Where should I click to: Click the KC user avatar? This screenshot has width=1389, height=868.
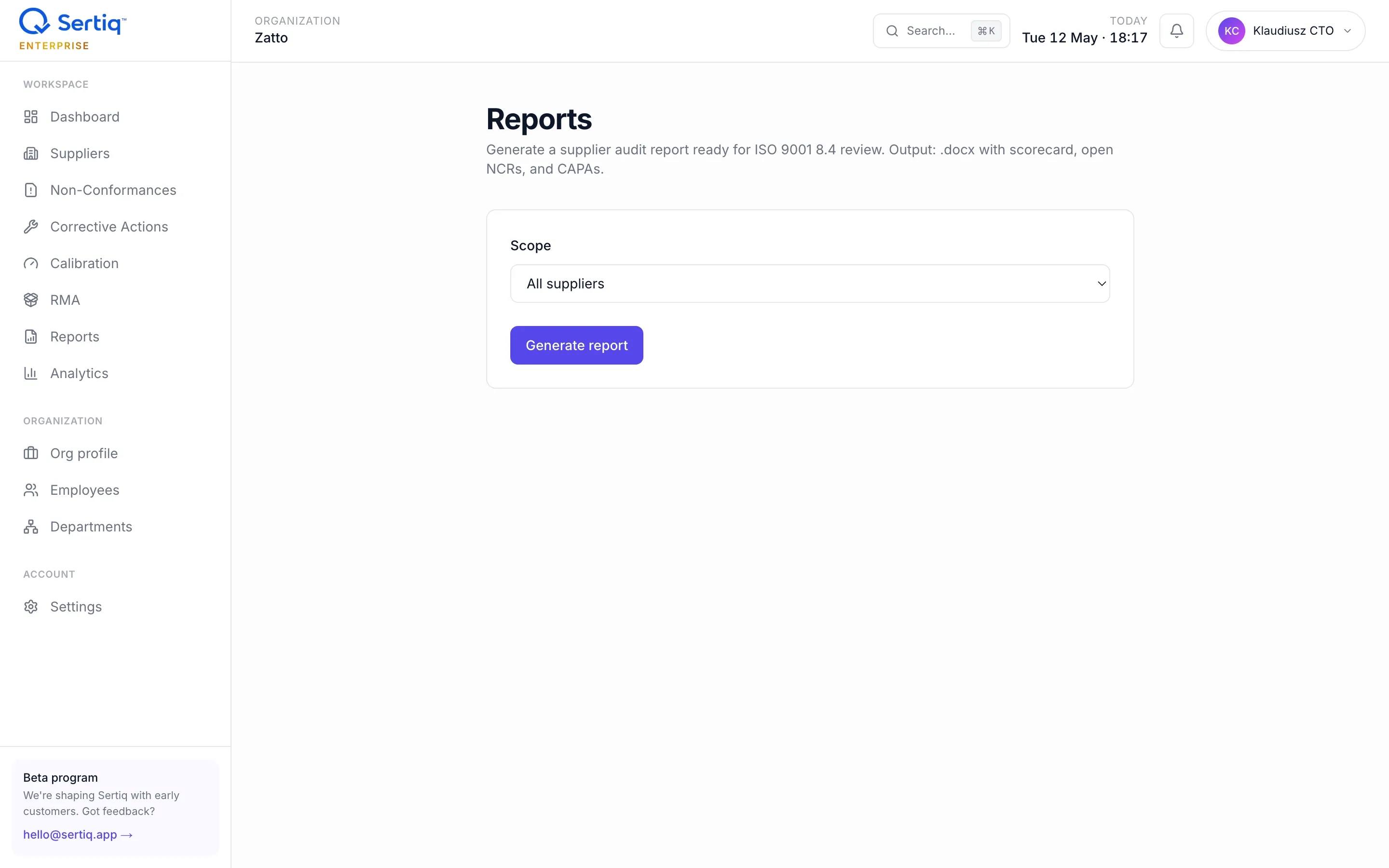(x=1232, y=31)
